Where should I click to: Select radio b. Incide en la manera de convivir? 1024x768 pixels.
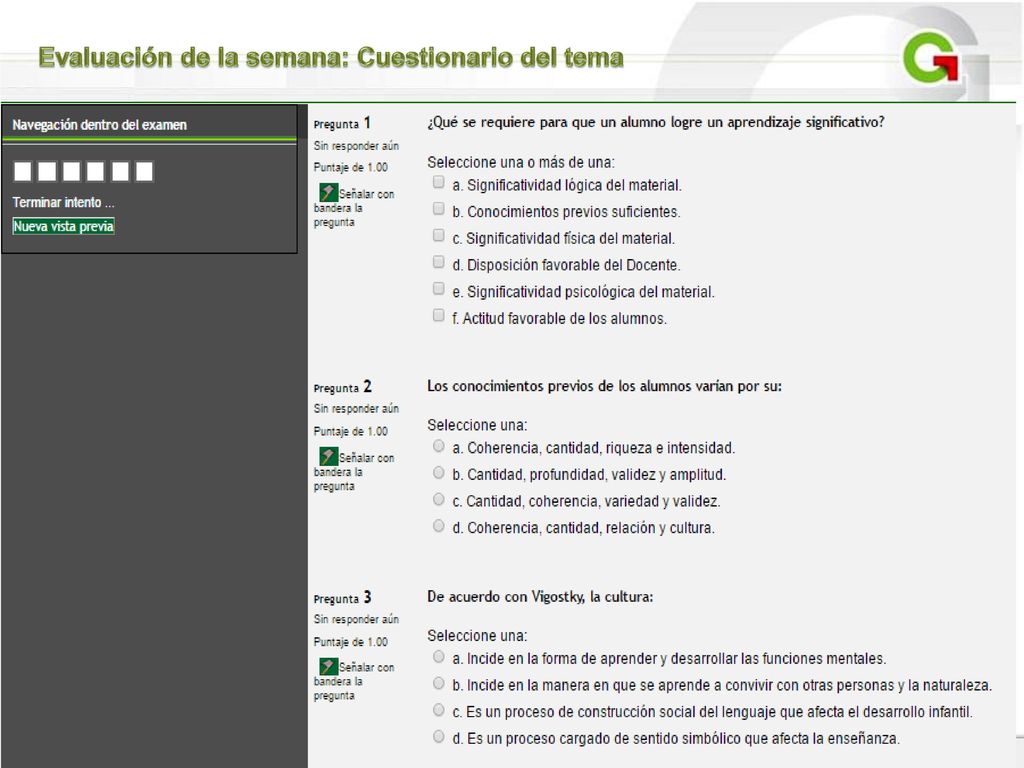tap(439, 684)
